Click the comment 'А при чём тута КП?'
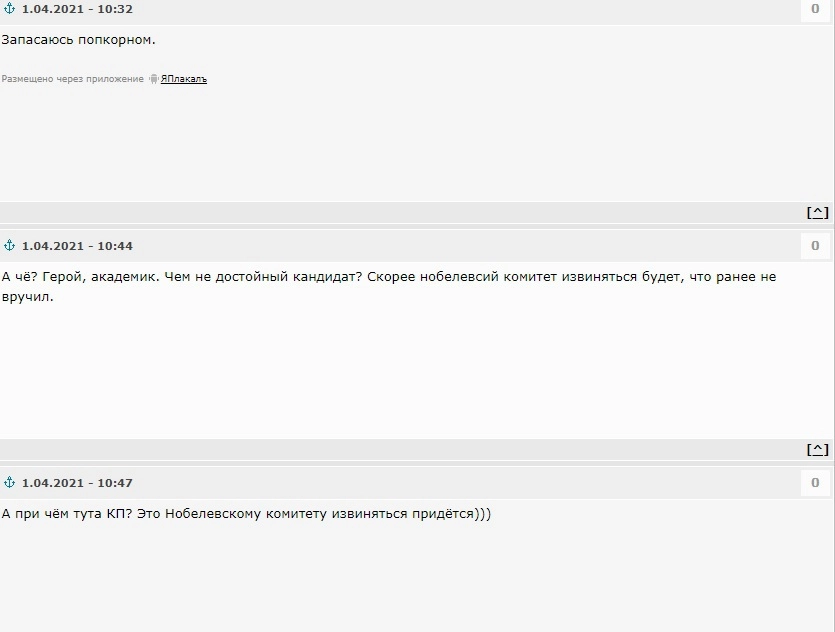Screen dimensions: 835x632 click(x=246, y=514)
